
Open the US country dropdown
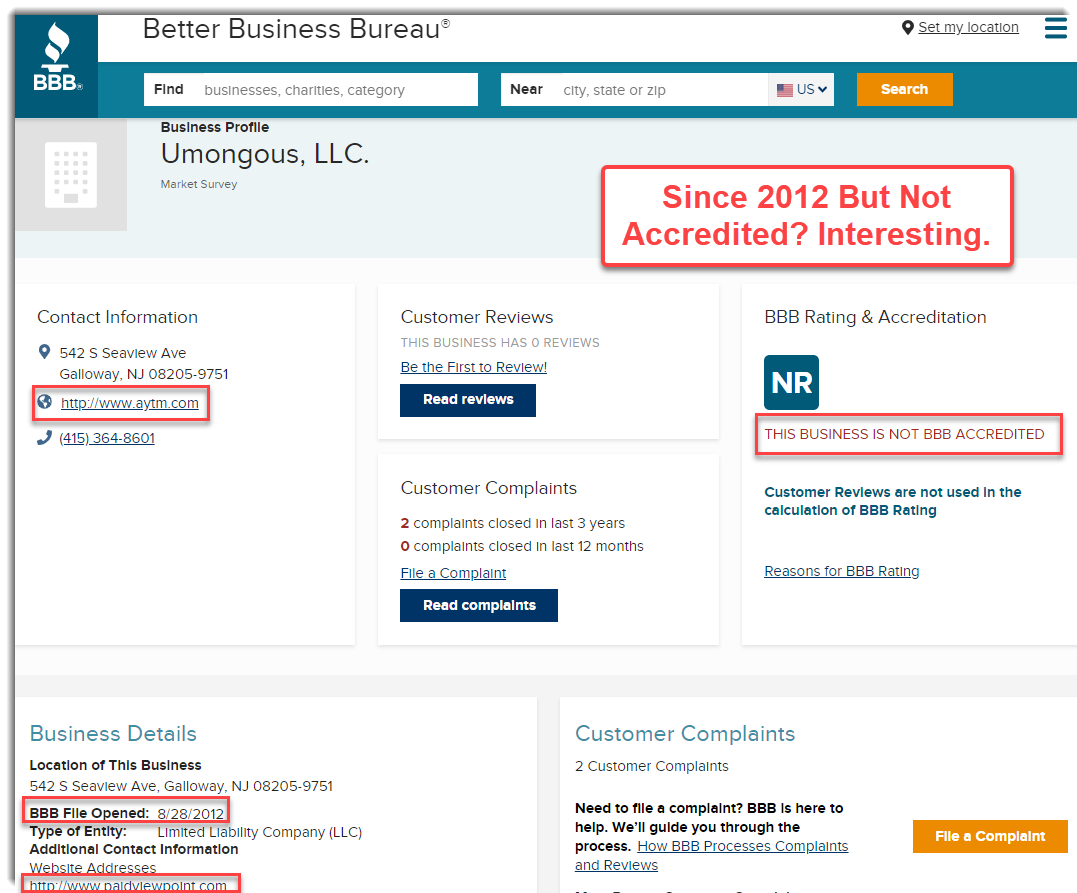(x=801, y=89)
